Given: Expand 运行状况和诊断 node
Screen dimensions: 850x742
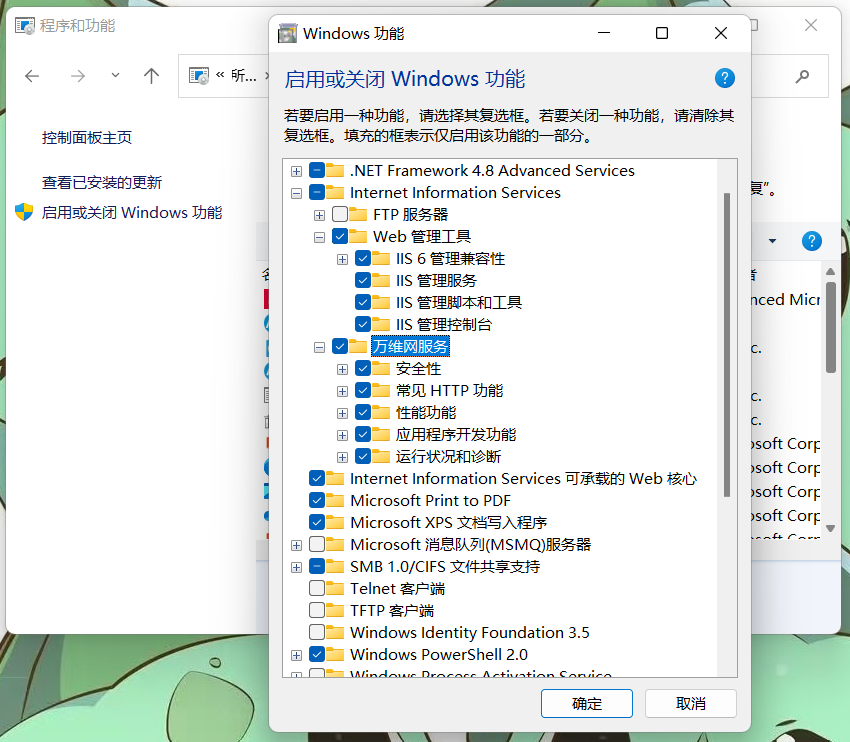Looking at the screenshot, I should [342, 457].
